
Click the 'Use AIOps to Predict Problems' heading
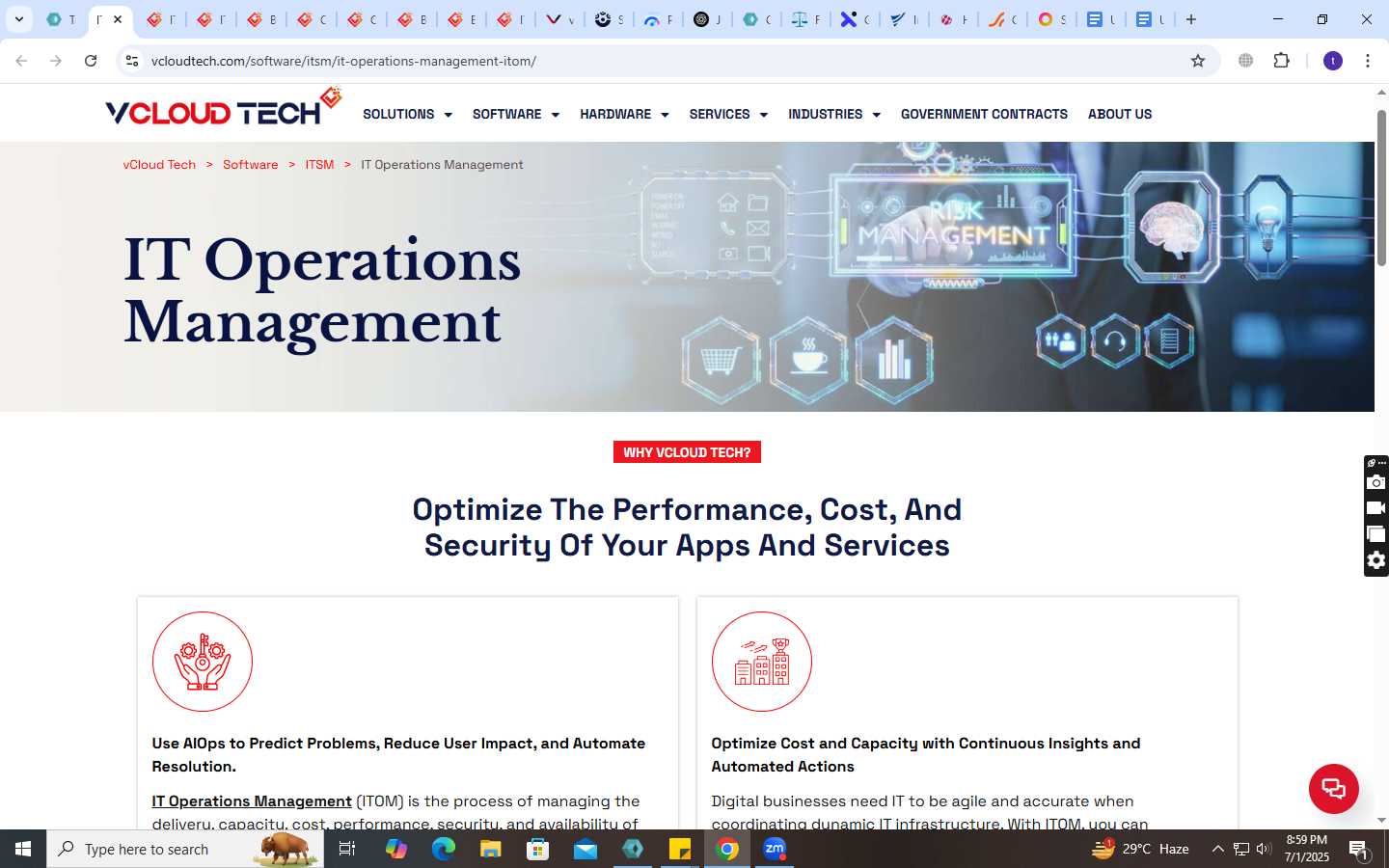pyautogui.click(x=398, y=754)
